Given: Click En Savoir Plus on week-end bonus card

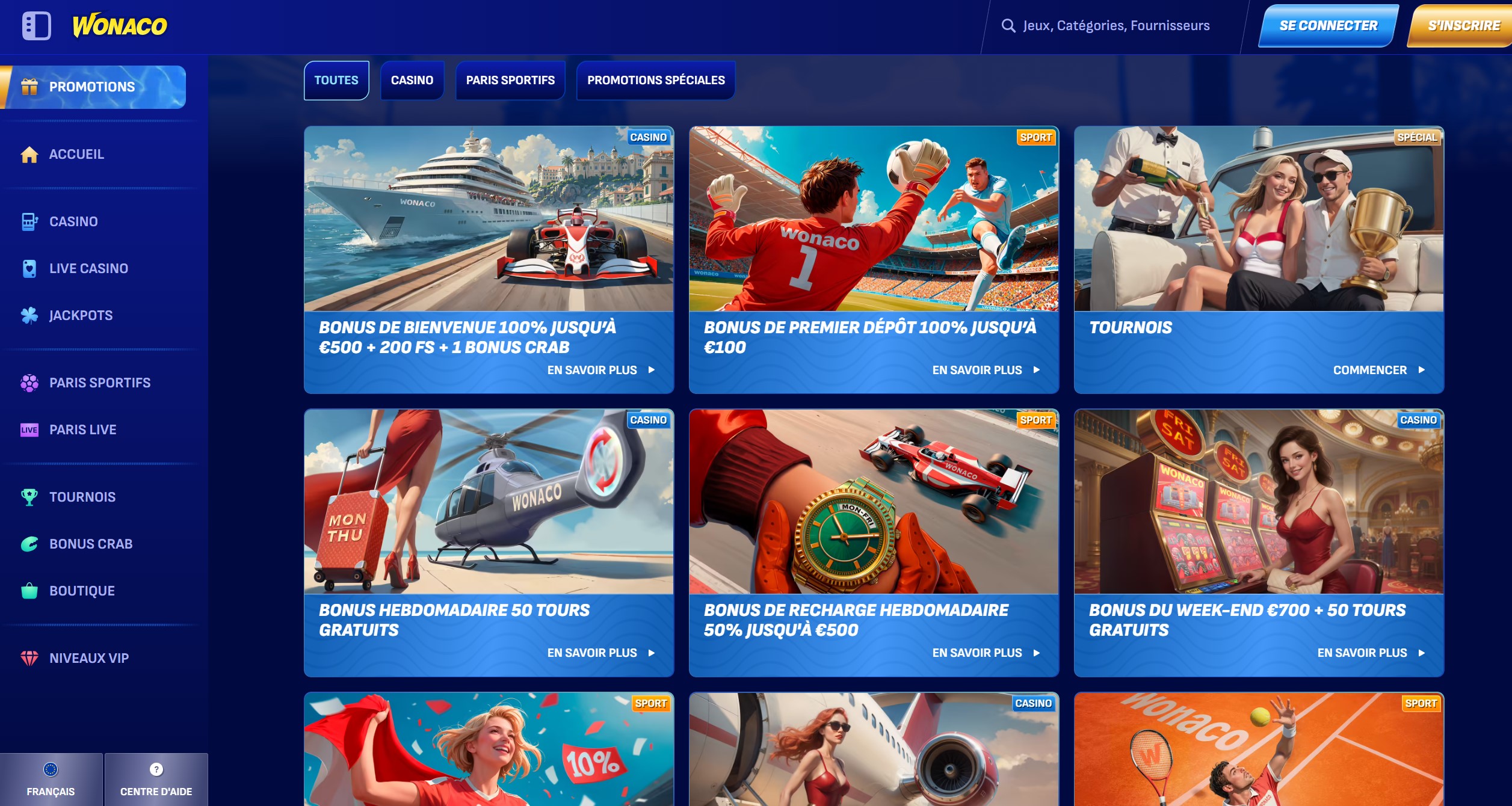Looking at the screenshot, I should pyautogui.click(x=1371, y=653).
